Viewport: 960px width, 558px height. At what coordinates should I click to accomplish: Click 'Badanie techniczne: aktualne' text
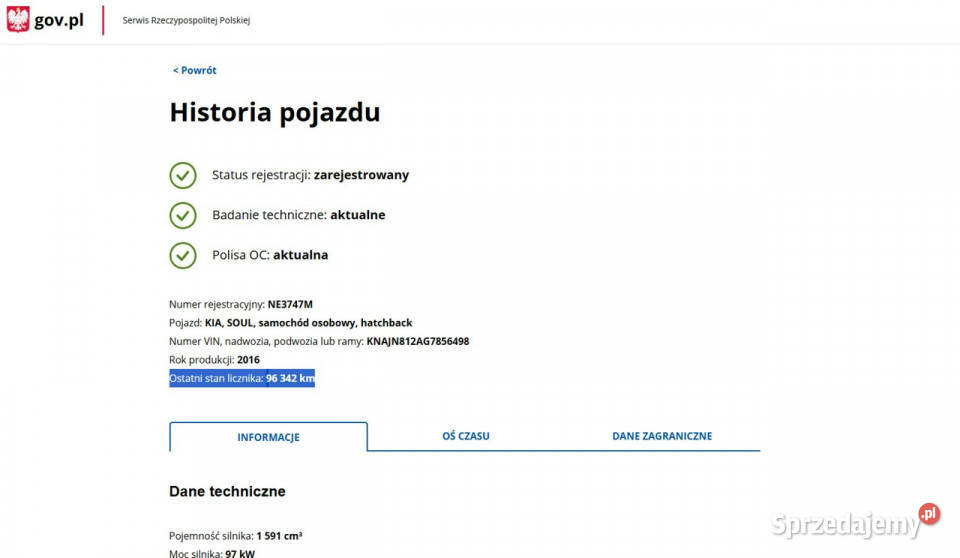[x=299, y=215]
